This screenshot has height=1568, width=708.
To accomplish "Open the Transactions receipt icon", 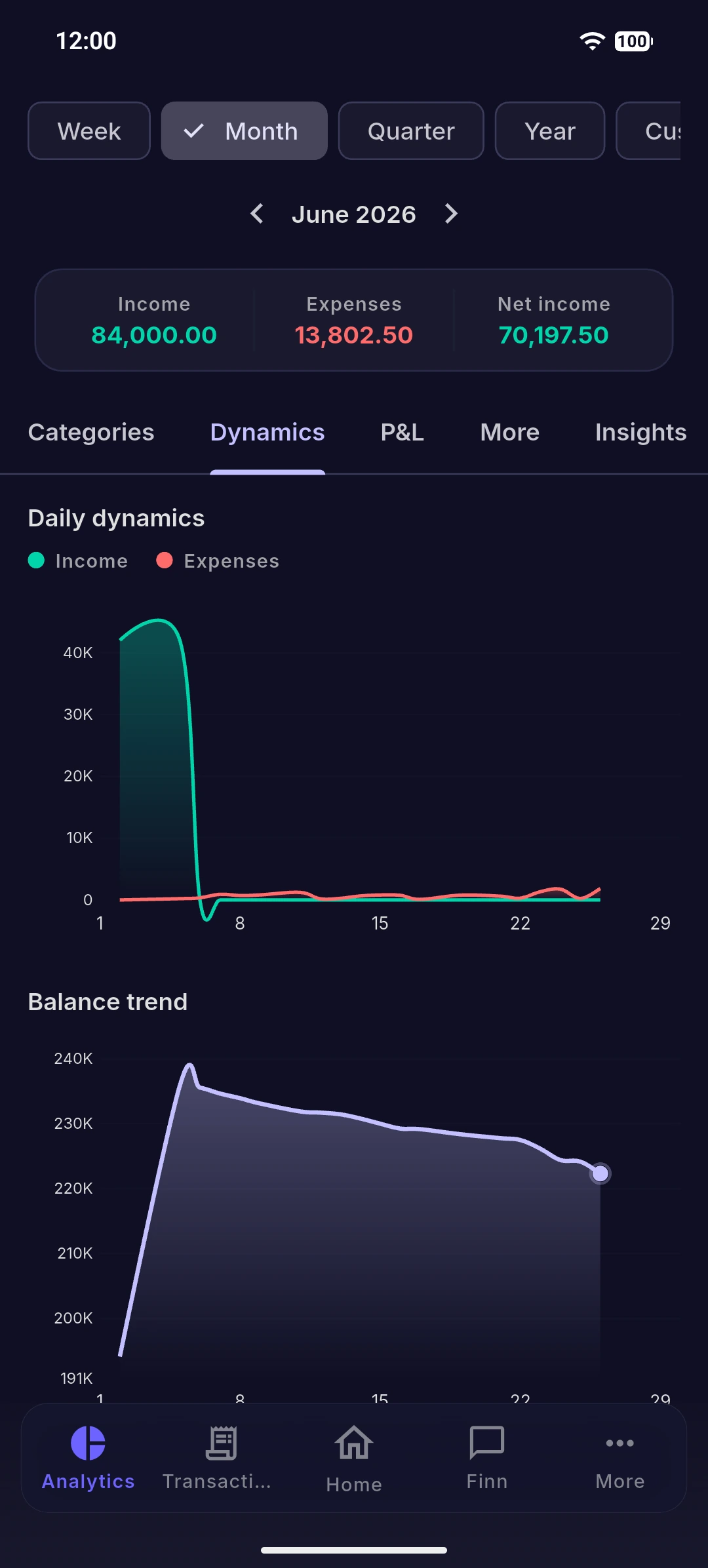I will point(222,1443).
